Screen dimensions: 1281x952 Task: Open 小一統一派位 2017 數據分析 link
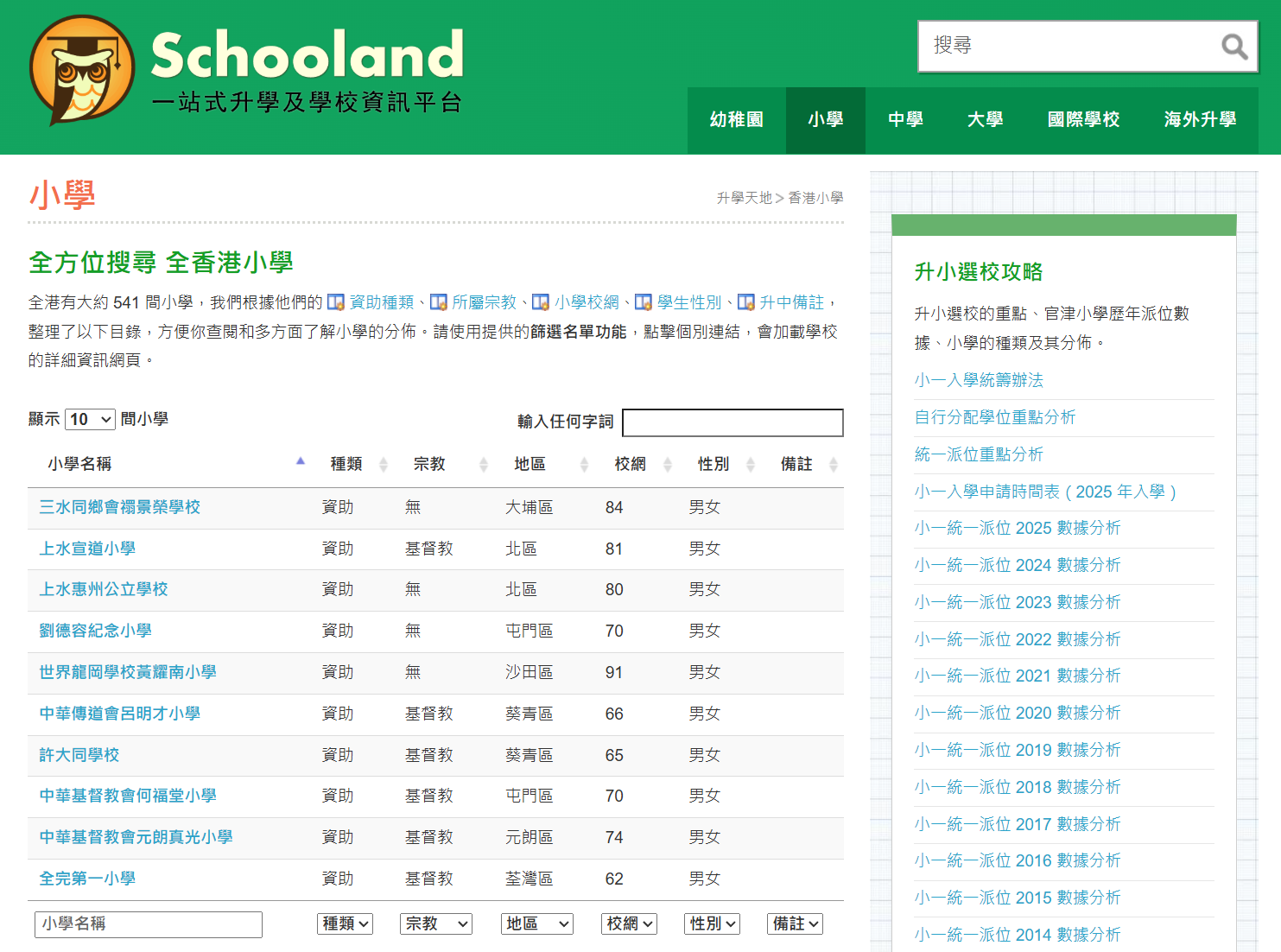pos(1018,824)
